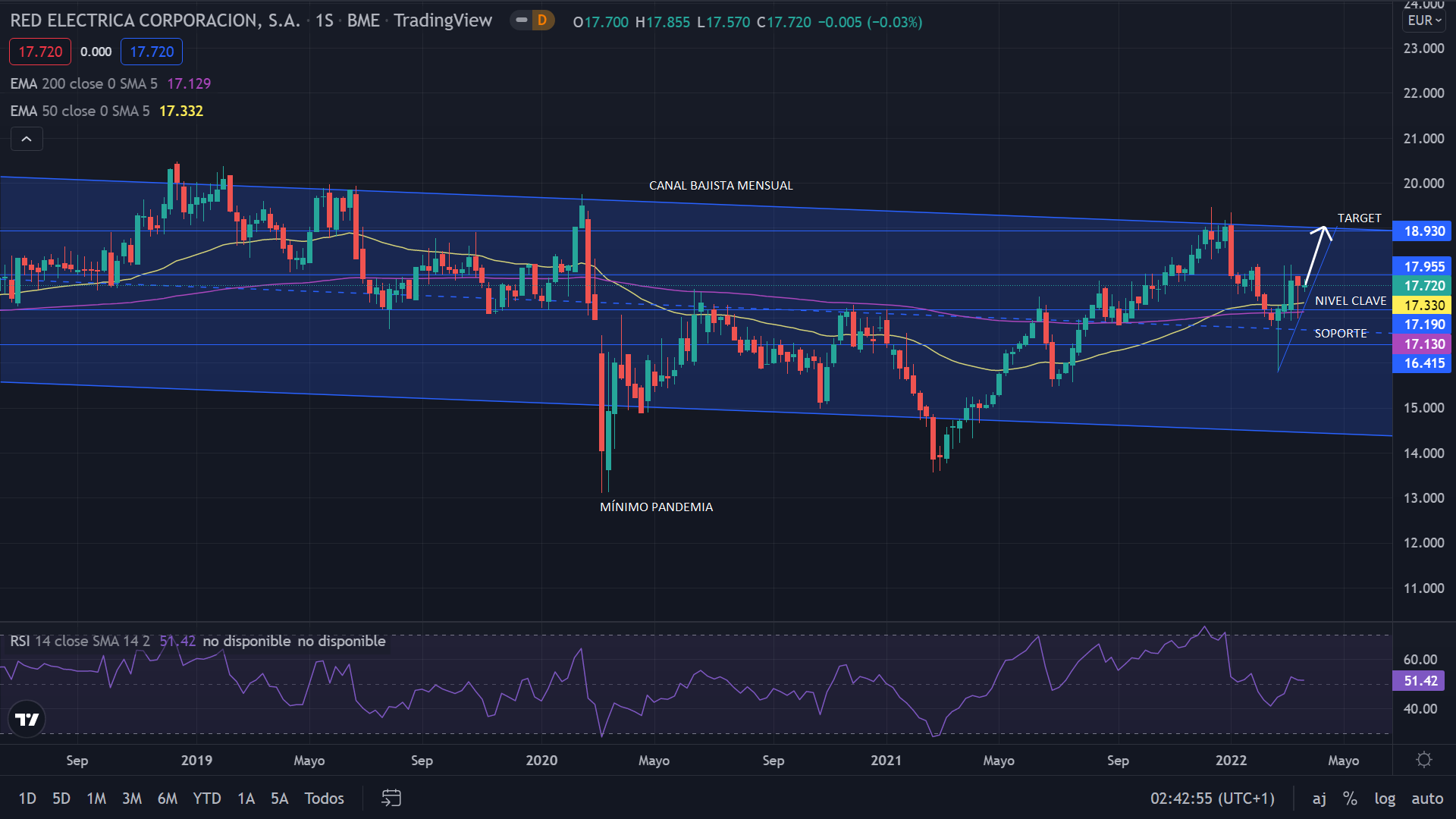Screen dimensions: 1456x819
Task: Click the spread value 0.000
Action: pos(96,52)
